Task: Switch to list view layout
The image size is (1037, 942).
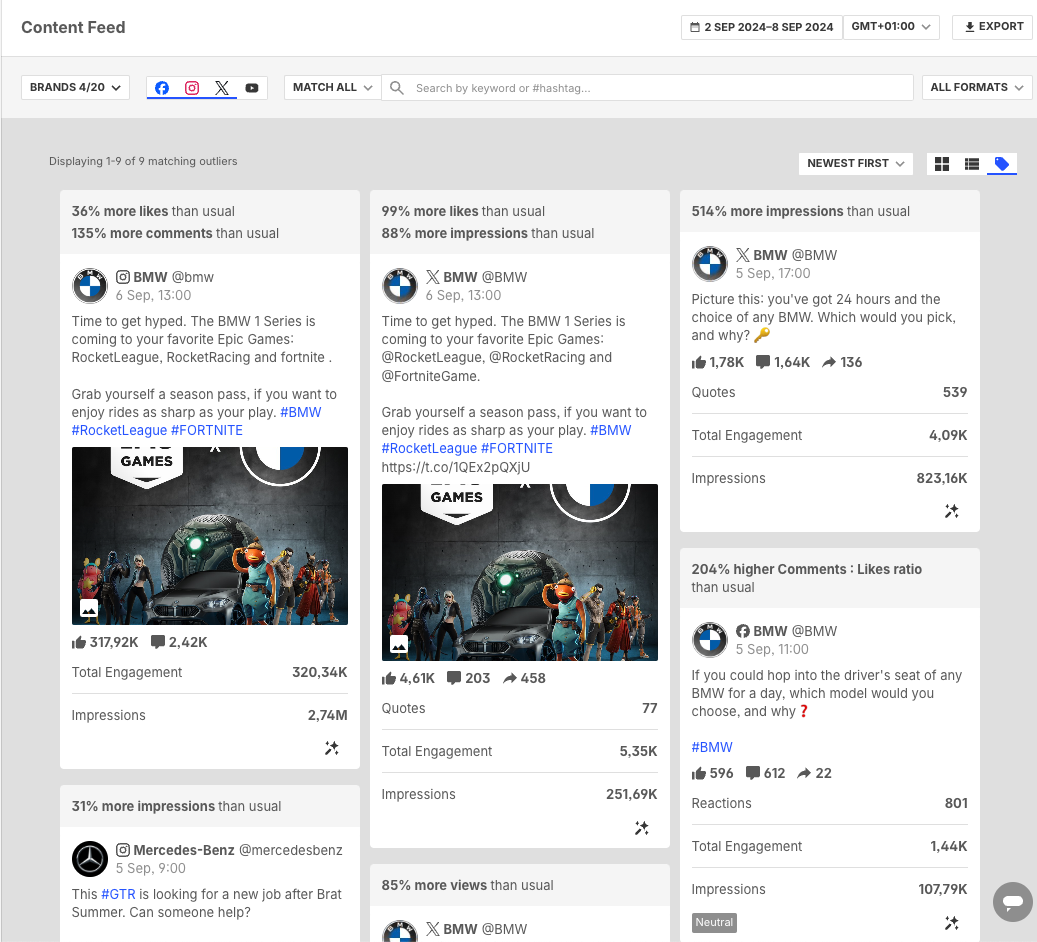Action: [x=972, y=164]
